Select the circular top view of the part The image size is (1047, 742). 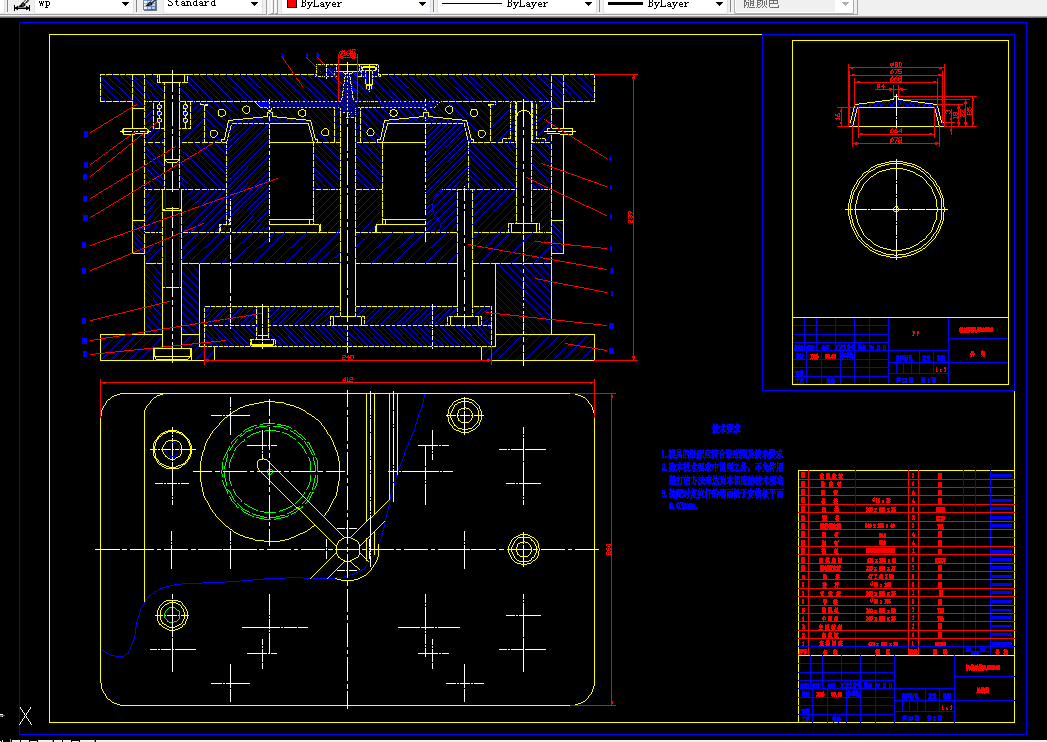click(x=896, y=209)
